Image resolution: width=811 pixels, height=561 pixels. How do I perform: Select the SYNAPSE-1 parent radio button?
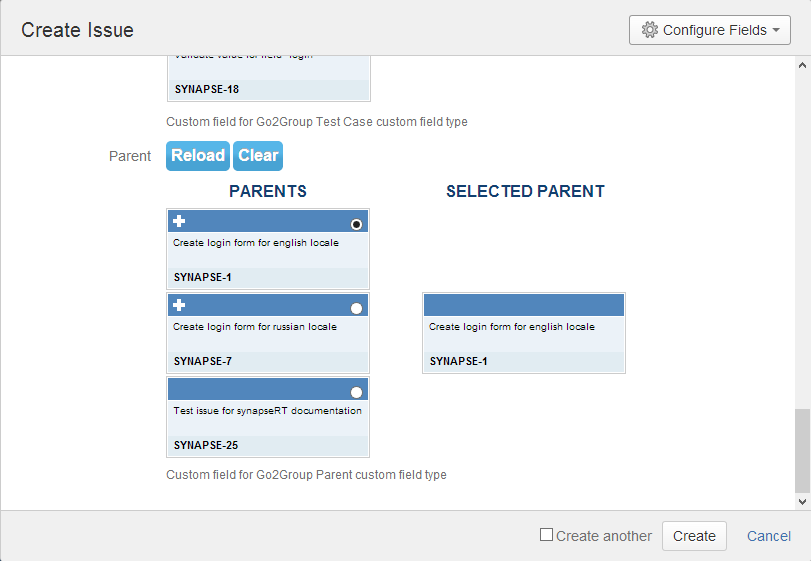coord(357,224)
